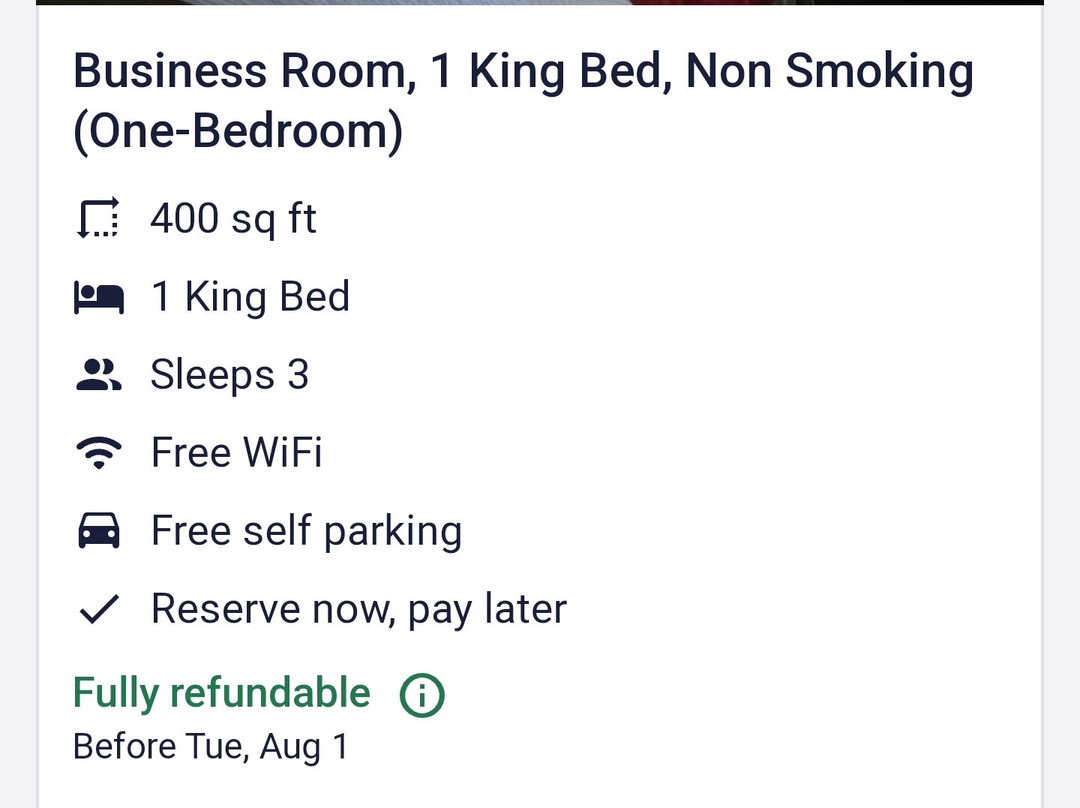
Task: Select the king bed icon
Action: click(x=99, y=296)
